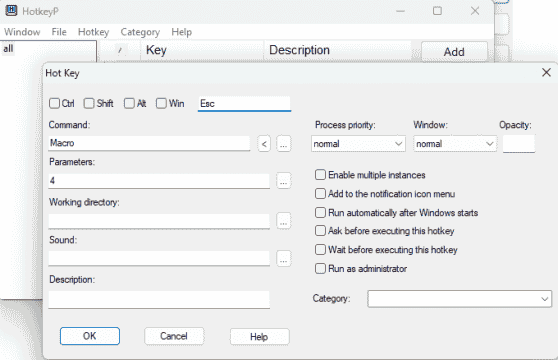The image size is (558, 360).
Task: Click the Parameters field containing 4
Action: click(x=159, y=181)
